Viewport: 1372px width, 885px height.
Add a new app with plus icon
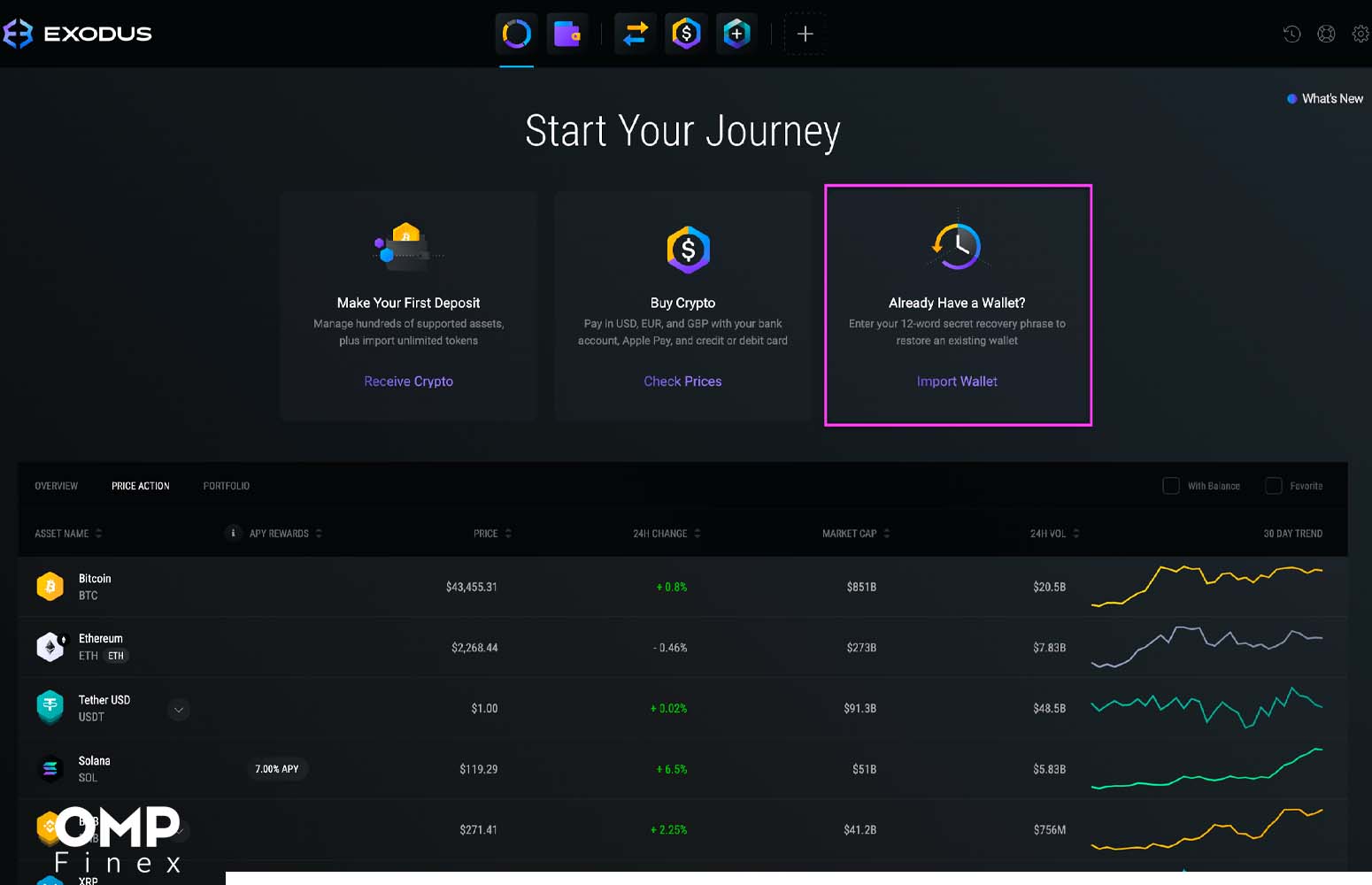pos(805,35)
